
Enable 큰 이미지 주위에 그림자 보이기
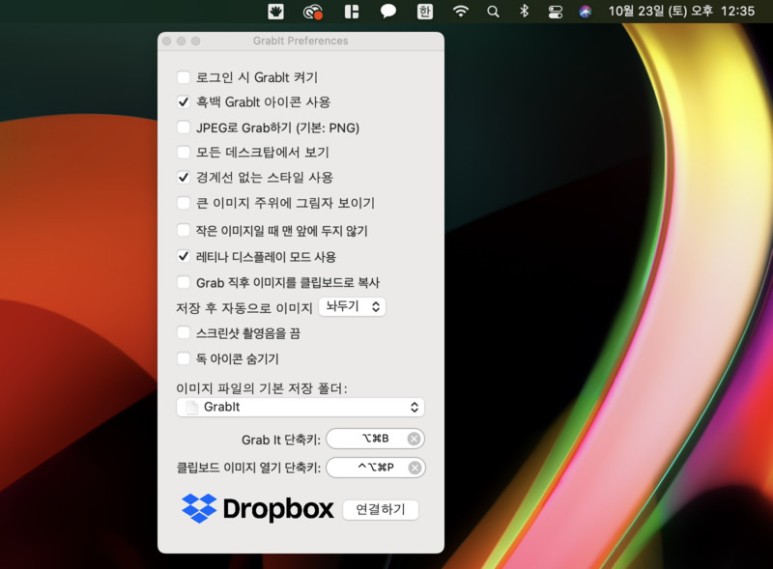click(x=183, y=203)
